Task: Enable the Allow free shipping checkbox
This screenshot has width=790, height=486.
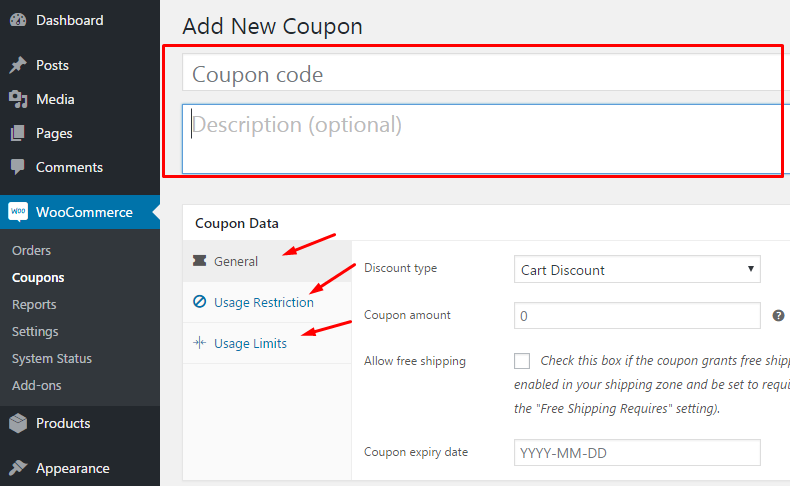Action: 522,361
